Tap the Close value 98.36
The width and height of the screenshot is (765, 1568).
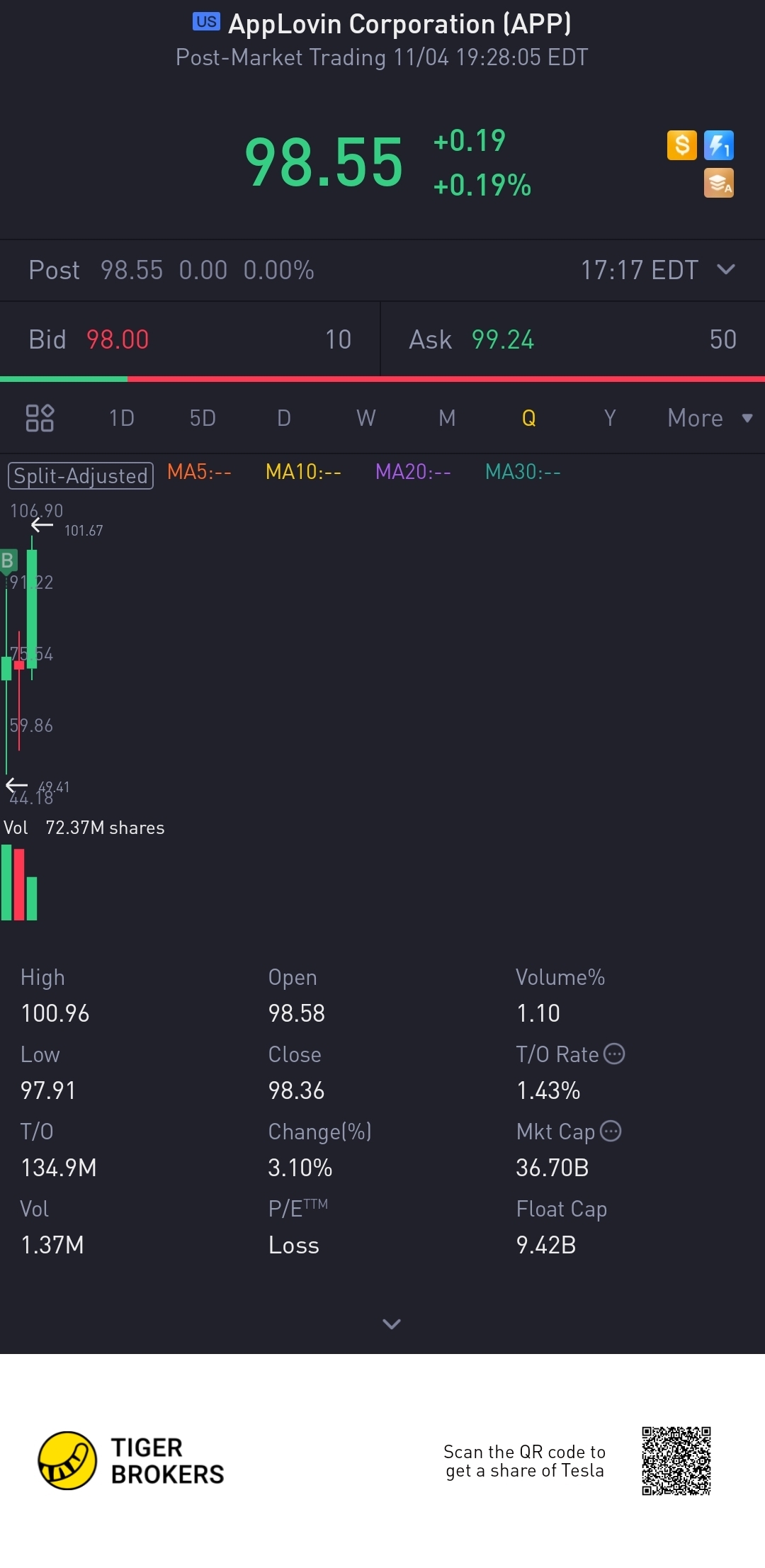click(x=296, y=1090)
